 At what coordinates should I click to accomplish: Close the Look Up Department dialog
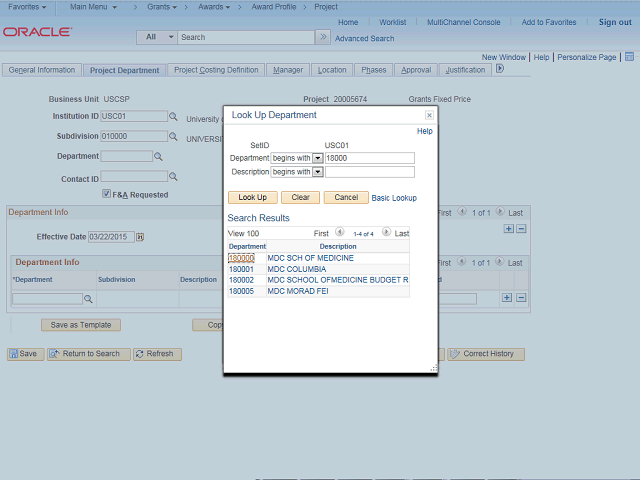tap(429, 115)
